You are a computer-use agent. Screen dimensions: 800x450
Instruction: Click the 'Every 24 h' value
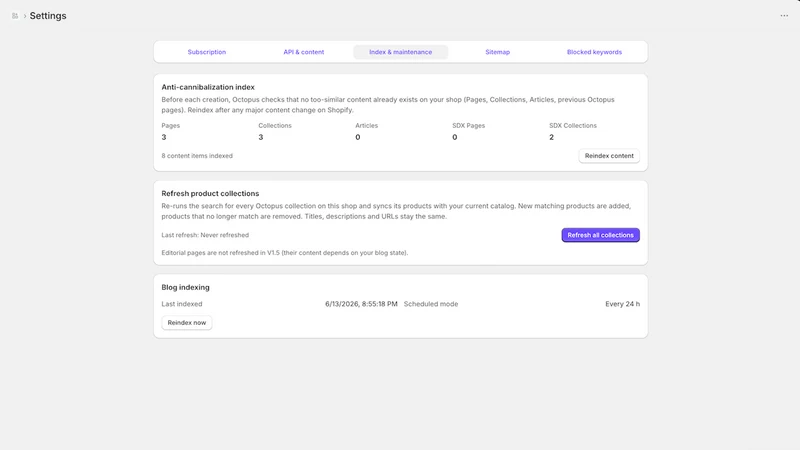pyautogui.click(x=622, y=304)
